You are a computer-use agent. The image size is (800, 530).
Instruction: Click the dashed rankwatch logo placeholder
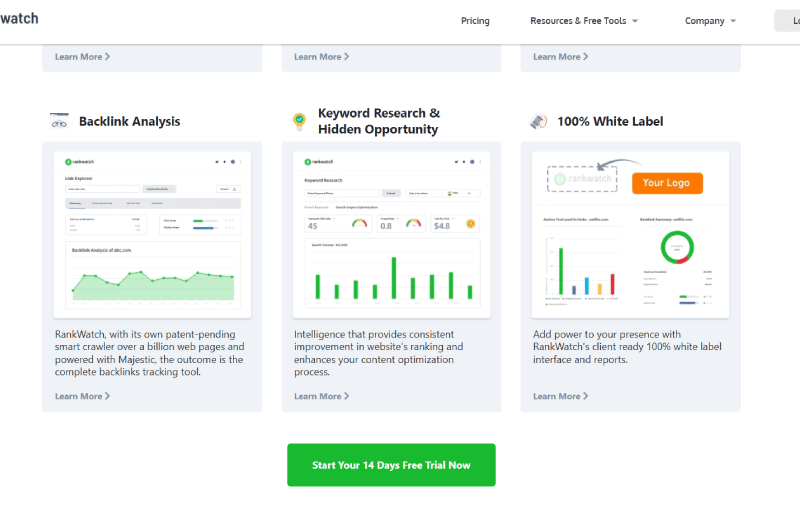pos(582,179)
